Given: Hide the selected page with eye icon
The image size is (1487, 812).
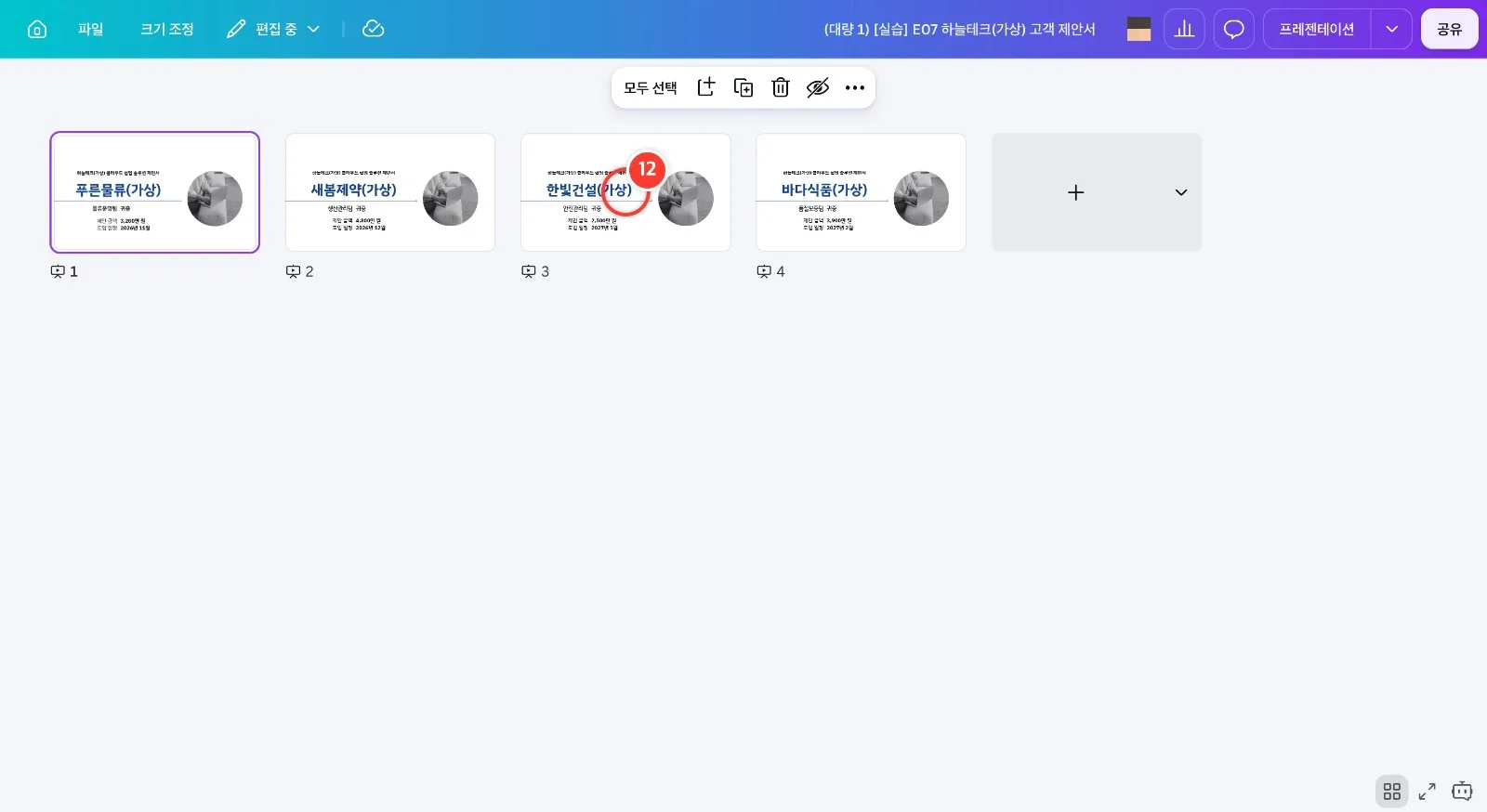Looking at the screenshot, I should pyautogui.click(x=818, y=87).
